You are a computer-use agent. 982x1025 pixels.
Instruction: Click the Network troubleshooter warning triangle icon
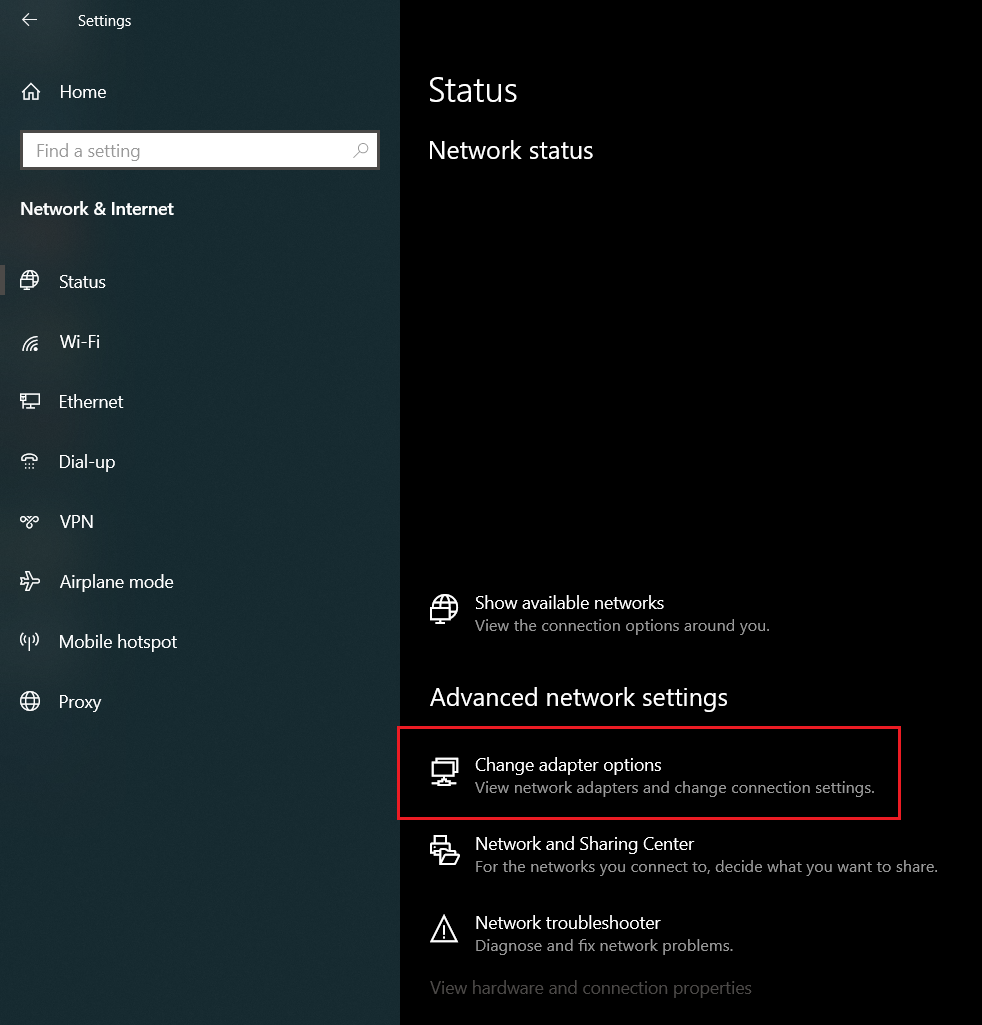tap(444, 930)
